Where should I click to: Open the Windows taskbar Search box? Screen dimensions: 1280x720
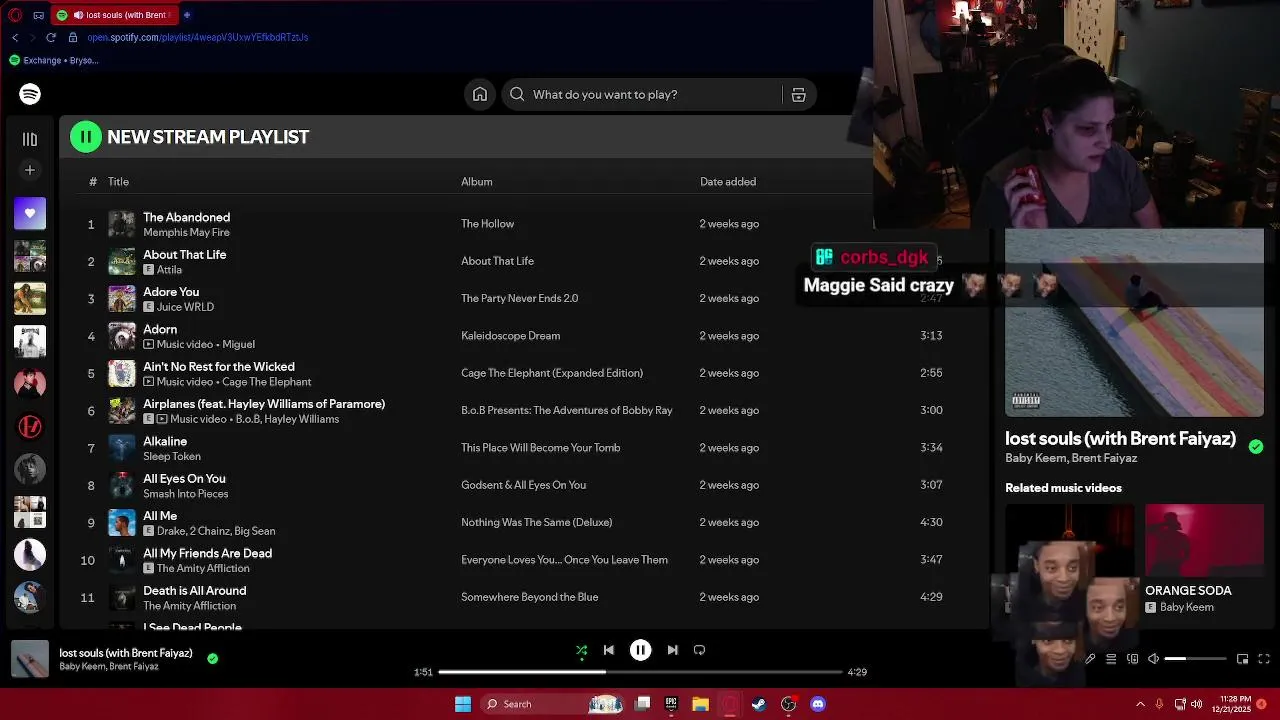click(x=552, y=704)
